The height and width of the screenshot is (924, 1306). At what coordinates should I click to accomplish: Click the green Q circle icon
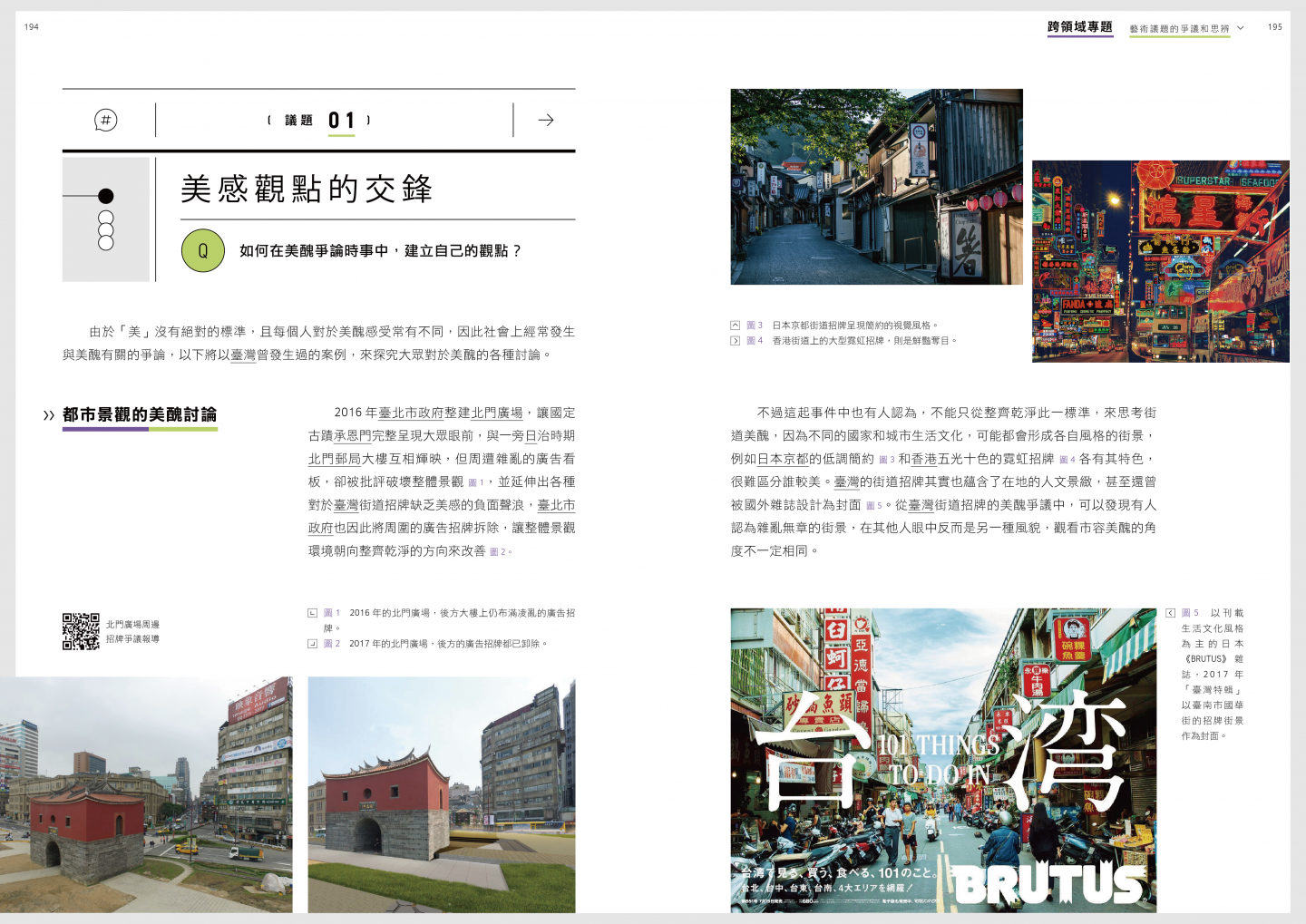click(x=203, y=251)
